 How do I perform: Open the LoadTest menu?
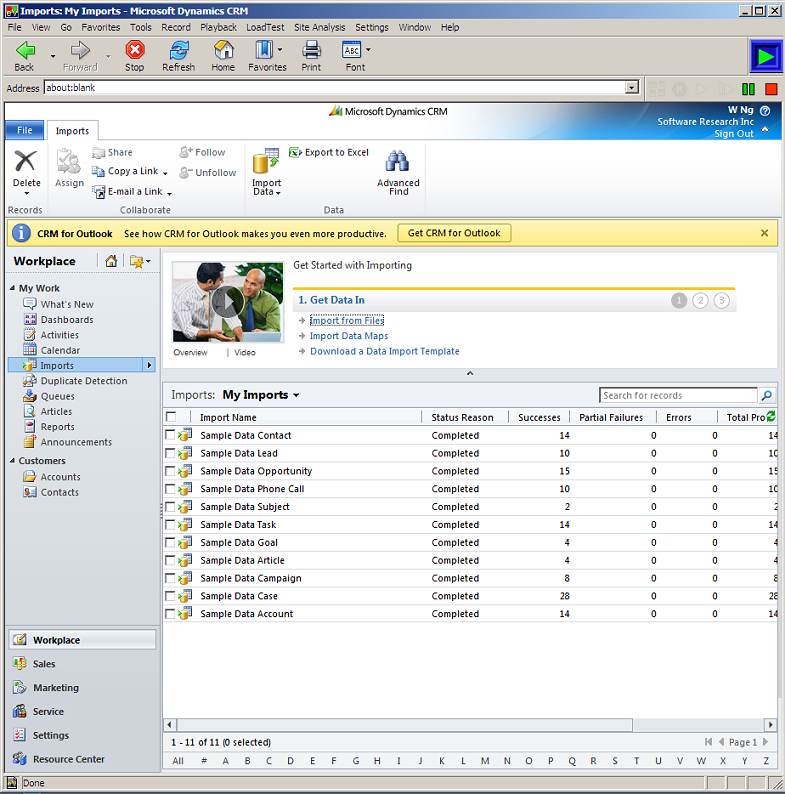pos(265,27)
